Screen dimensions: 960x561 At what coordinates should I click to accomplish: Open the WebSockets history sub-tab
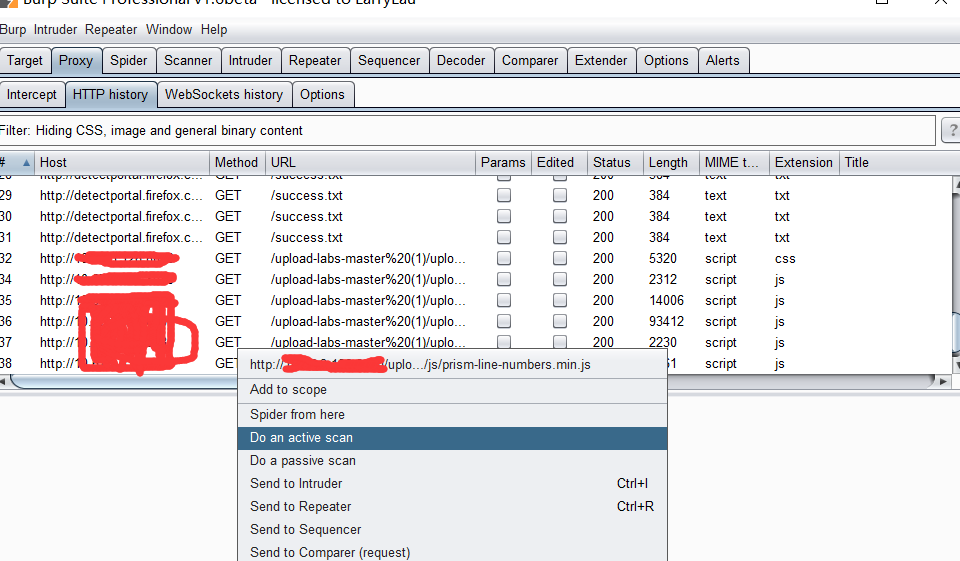(x=224, y=94)
